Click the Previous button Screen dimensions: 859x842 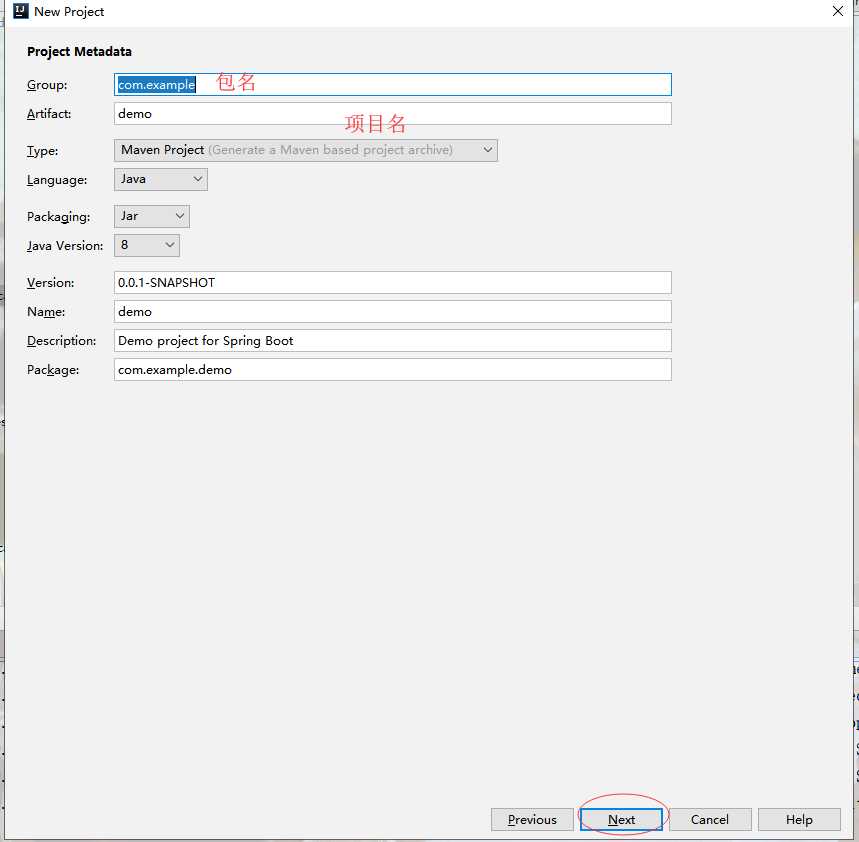point(532,820)
